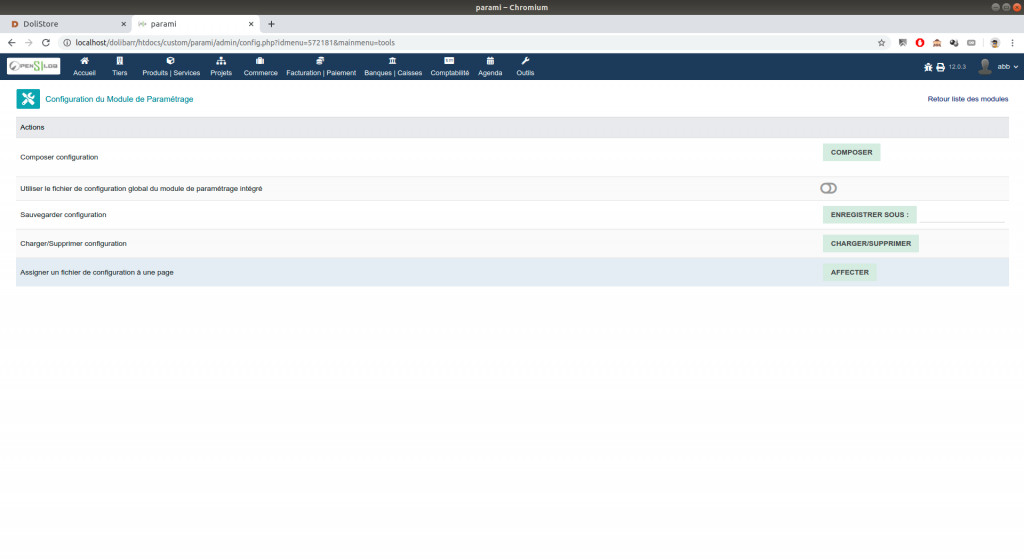Open the Accueil home icon
The height and width of the screenshot is (559, 1024).
[x=84, y=61]
